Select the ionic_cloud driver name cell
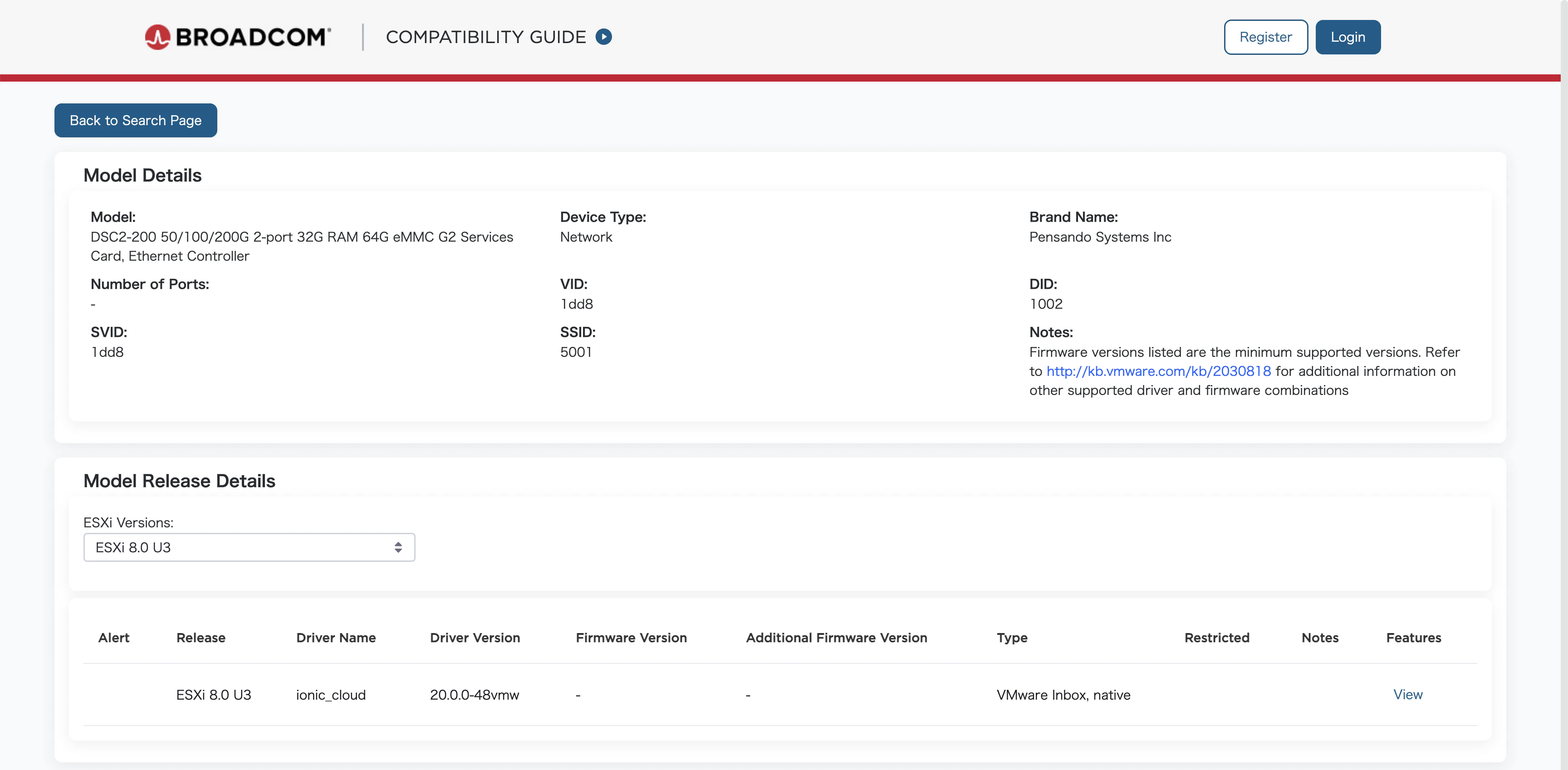Viewport: 1568px width, 770px height. point(330,695)
